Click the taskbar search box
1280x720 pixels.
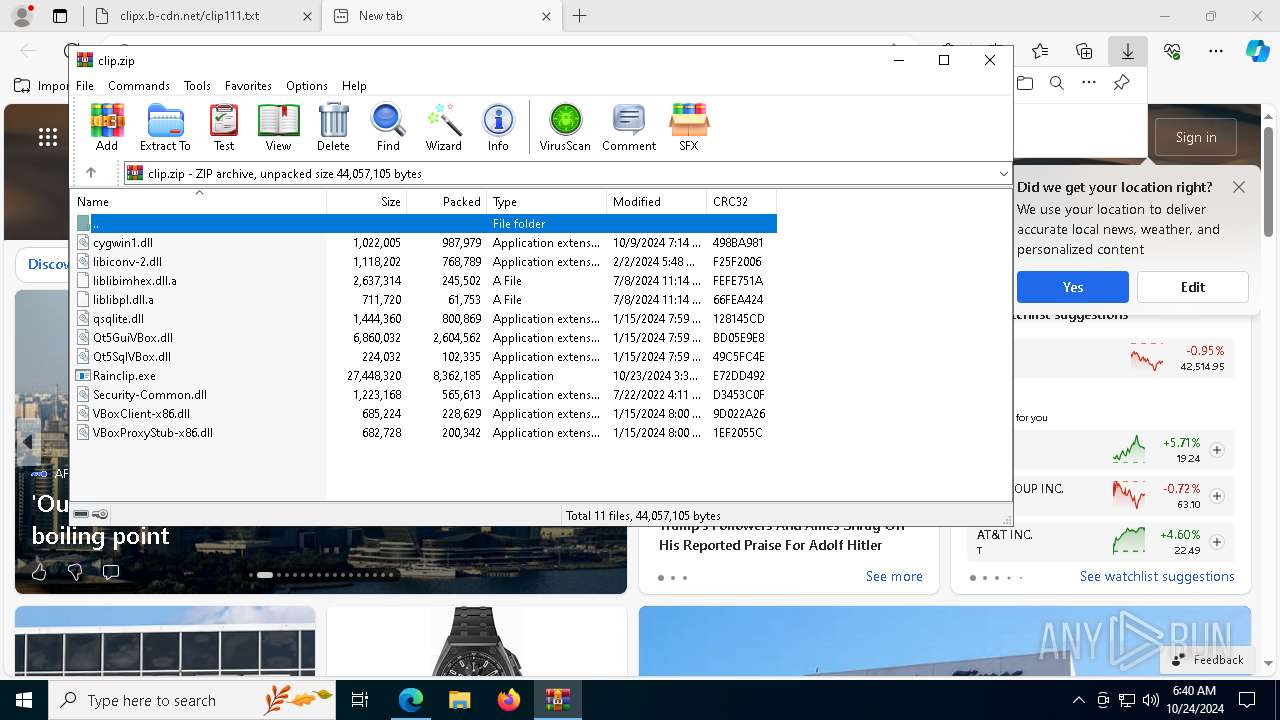[191, 700]
